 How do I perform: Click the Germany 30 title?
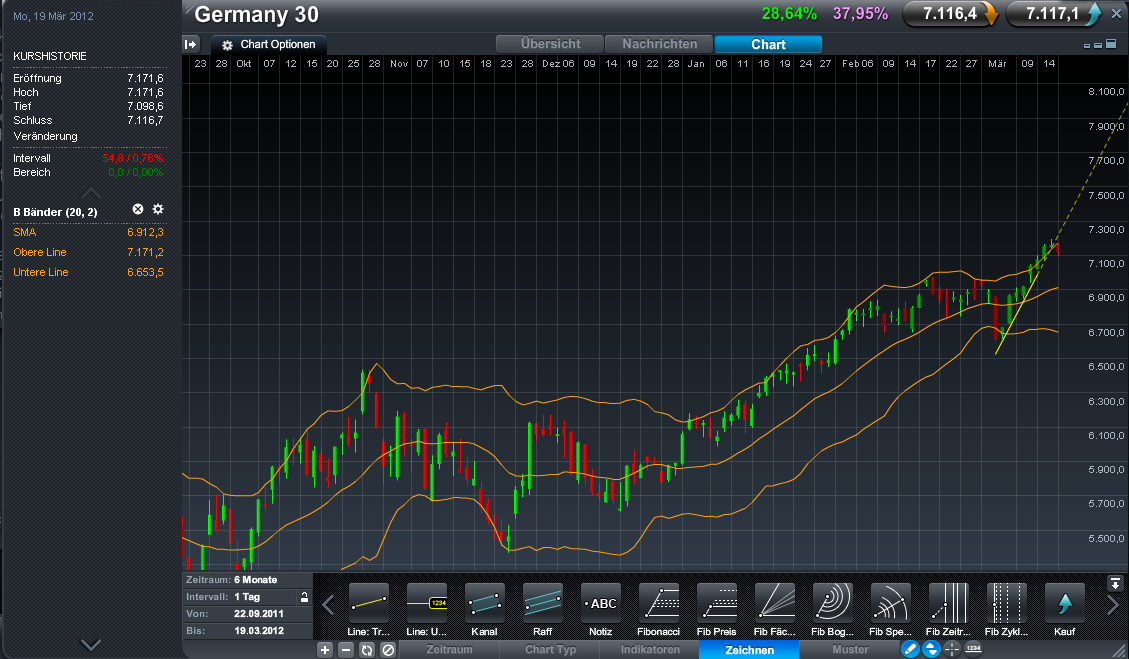point(256,14)
